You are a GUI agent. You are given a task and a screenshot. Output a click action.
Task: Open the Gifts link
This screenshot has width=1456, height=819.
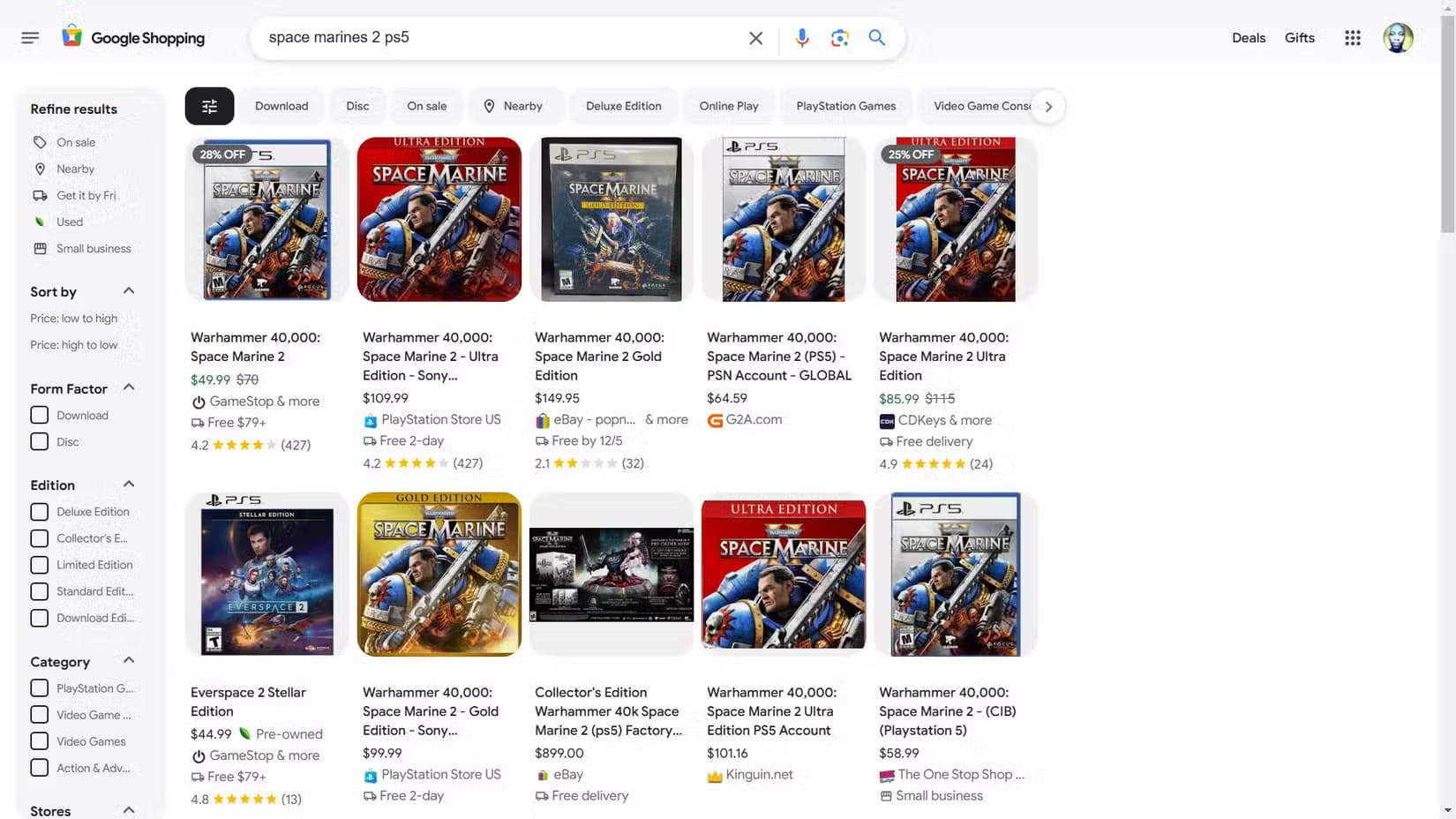[x=1300, y=38]
